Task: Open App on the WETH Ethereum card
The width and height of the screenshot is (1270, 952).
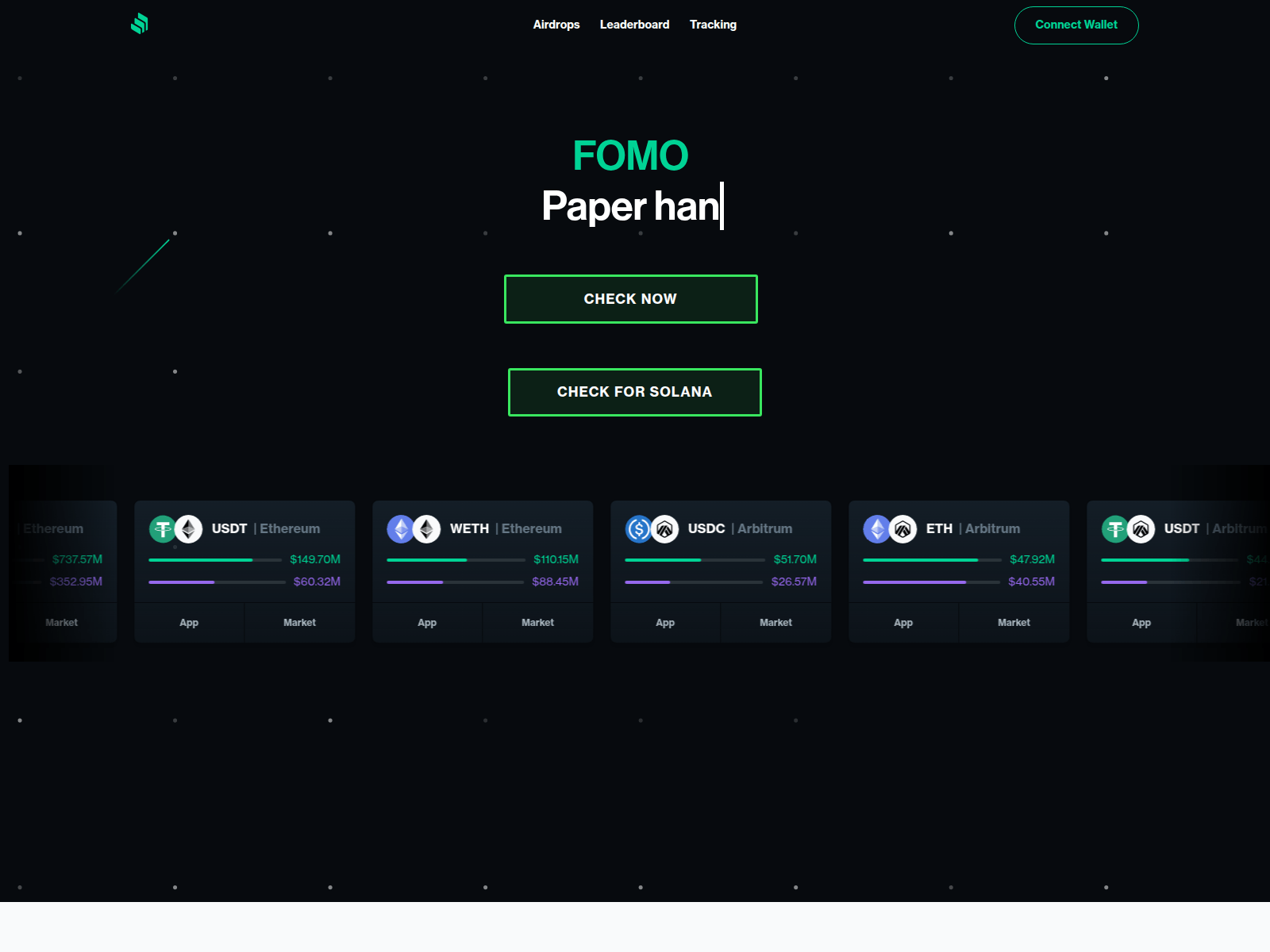Action: click(x=427, y=623)
